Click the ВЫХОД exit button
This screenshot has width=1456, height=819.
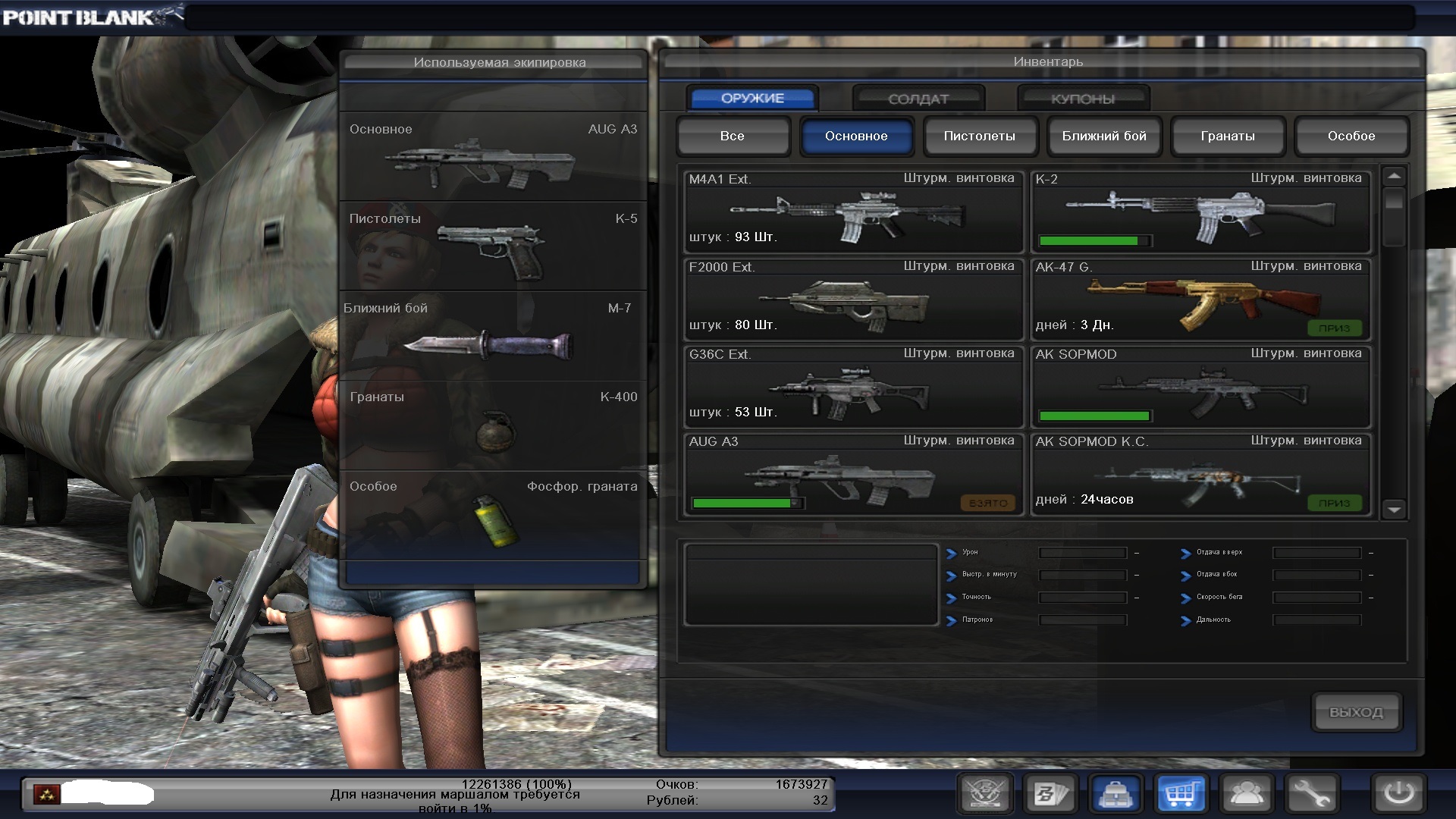[x=1356, y=712]
